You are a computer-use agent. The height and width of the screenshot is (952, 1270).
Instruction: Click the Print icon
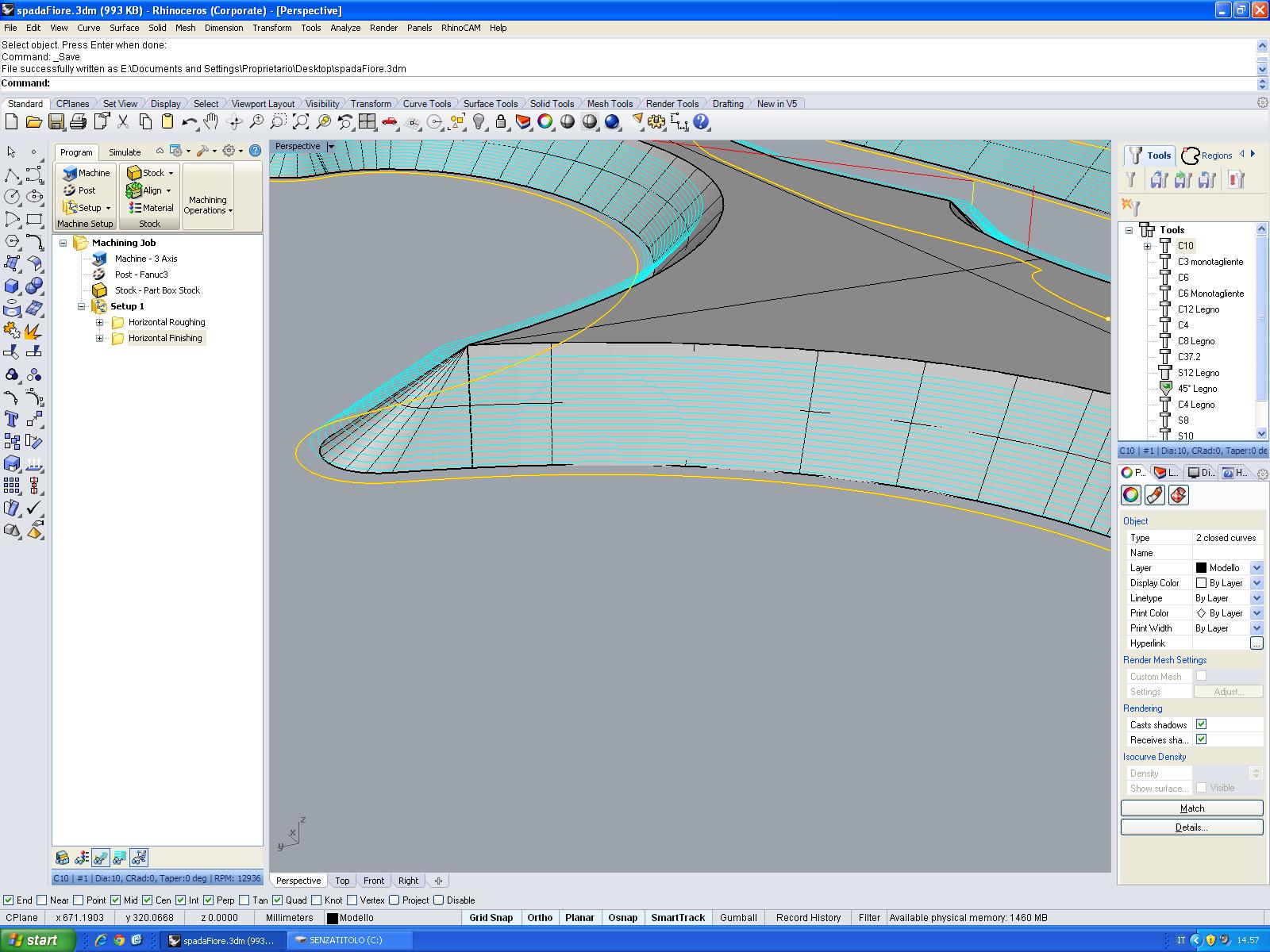78,121
